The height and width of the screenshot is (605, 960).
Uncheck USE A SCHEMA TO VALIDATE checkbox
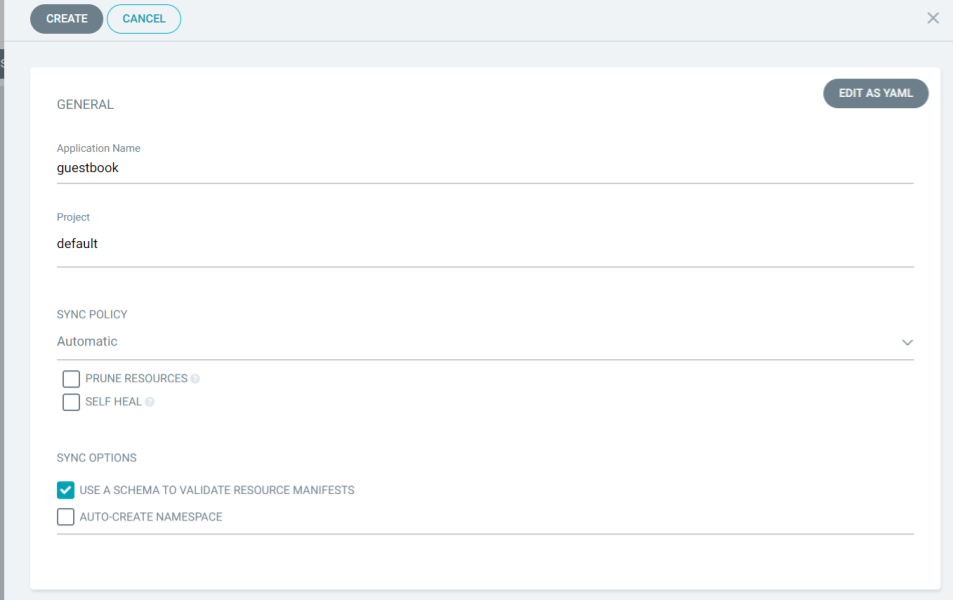pos(66,490)
